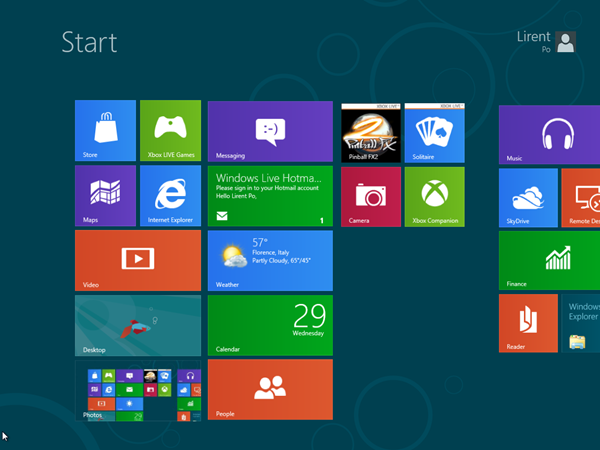600x450 pixels.
Task: Open the Calendar tile
Action: [x=270, y=325]
